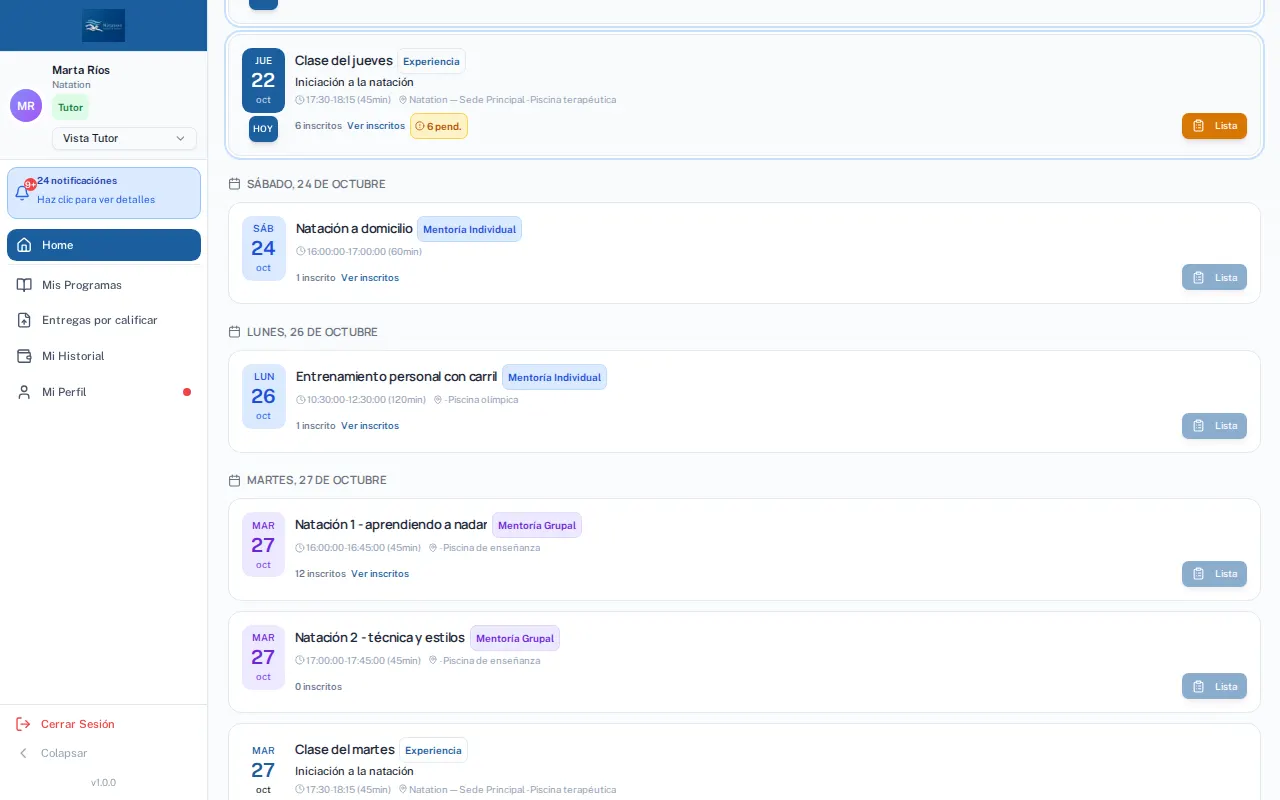
Task: Click the Mentoría Grupal tag on Natación 2
Action: pos(515,638)
